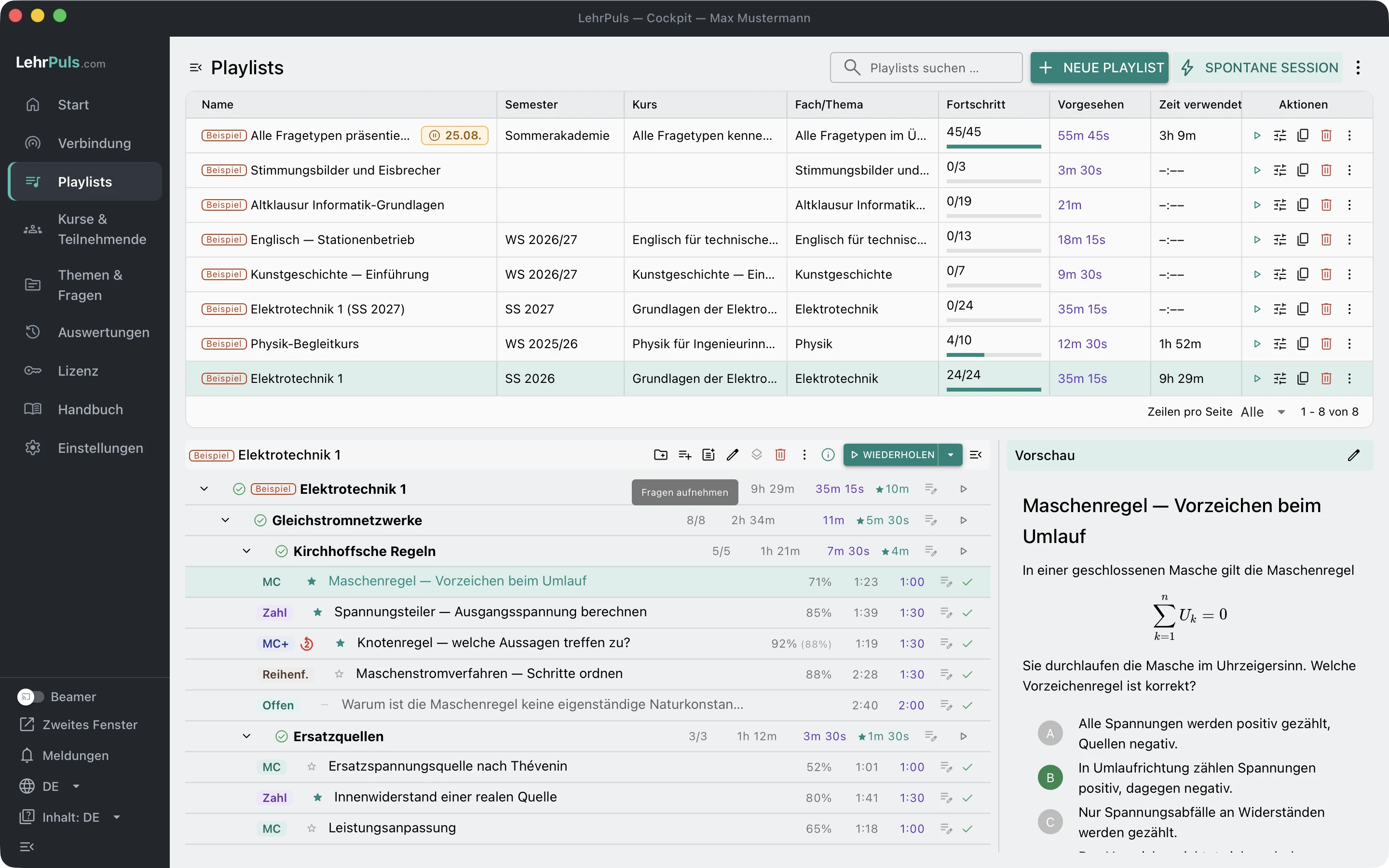Image resolution: width=1389 pixels, height=868 pixels.
Task: Click the Neue Playlist button
Action: (x=1100, y=68)
